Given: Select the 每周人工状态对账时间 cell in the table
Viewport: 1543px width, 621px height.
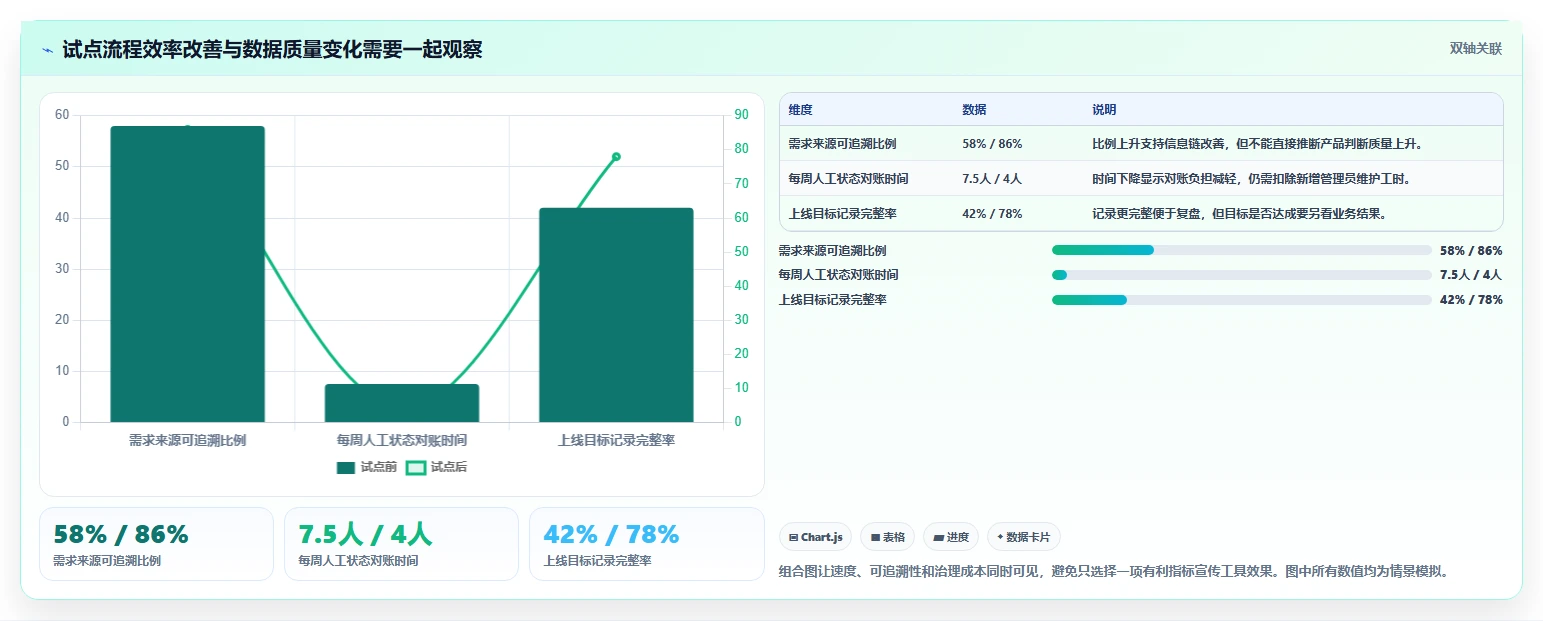Looking at the screenshot, I should point(848,179).
